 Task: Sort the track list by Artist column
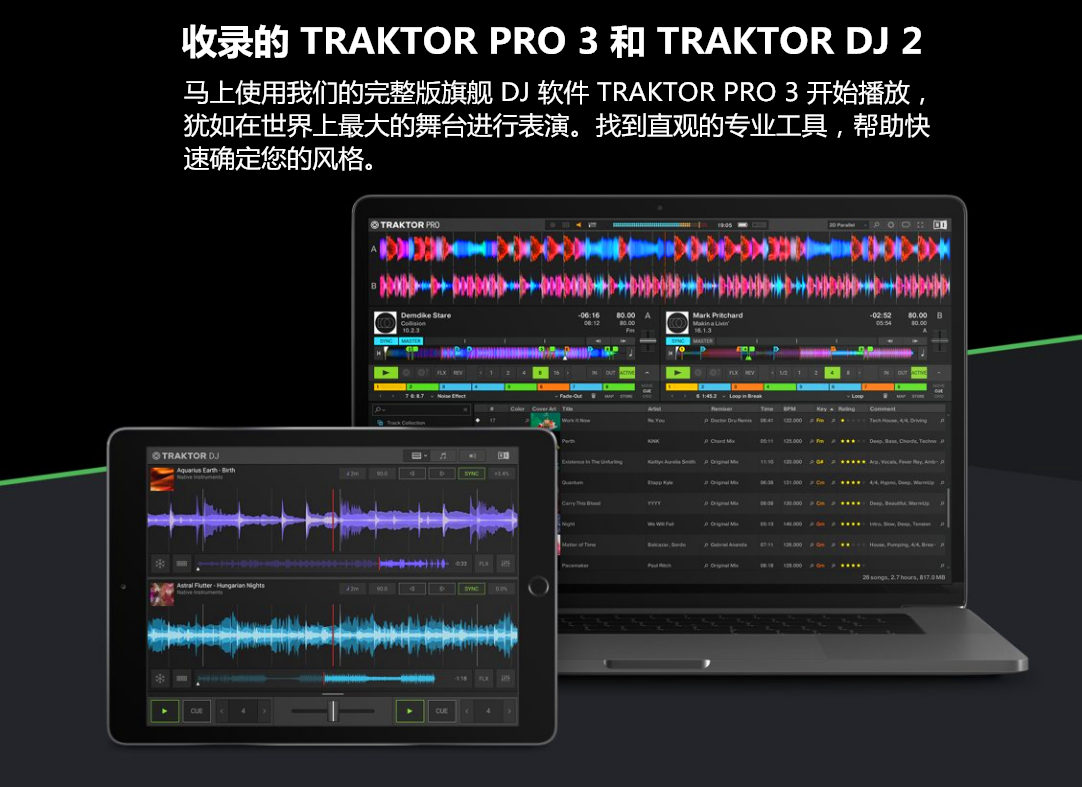pos(654,409)
